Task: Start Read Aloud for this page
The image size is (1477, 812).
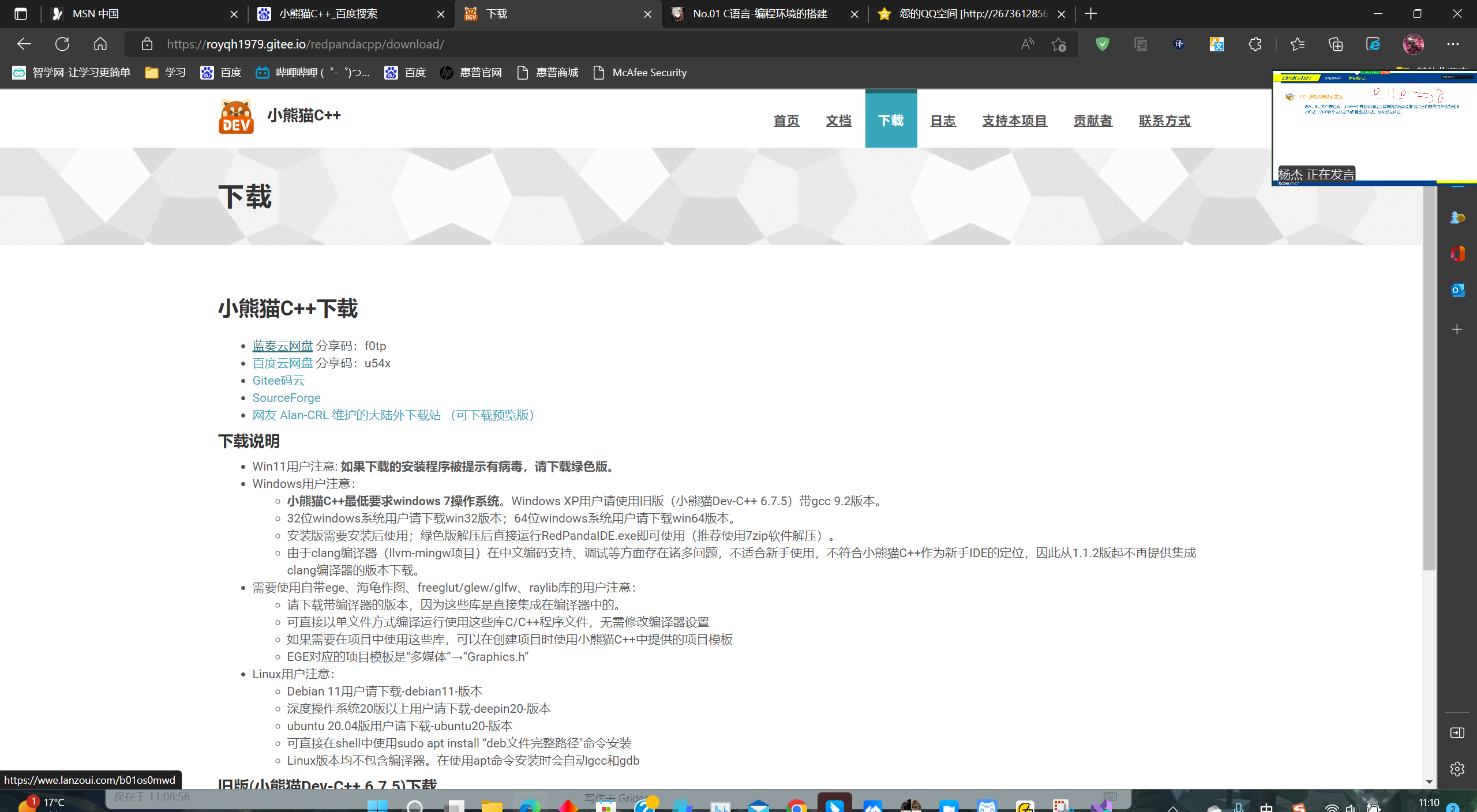Action: coord(1027,44)
